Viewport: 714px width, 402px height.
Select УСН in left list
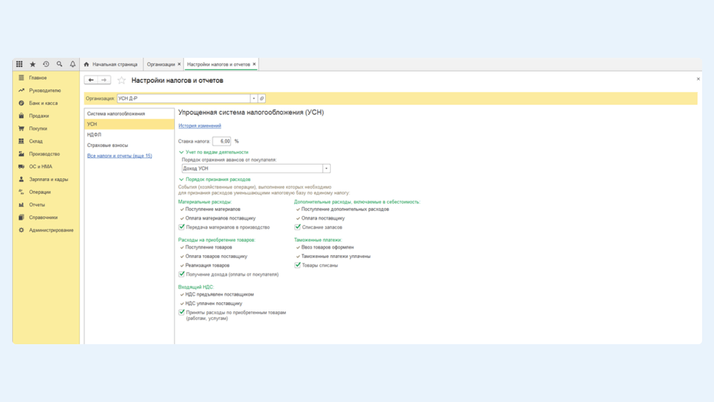click(x=129, y=124)
